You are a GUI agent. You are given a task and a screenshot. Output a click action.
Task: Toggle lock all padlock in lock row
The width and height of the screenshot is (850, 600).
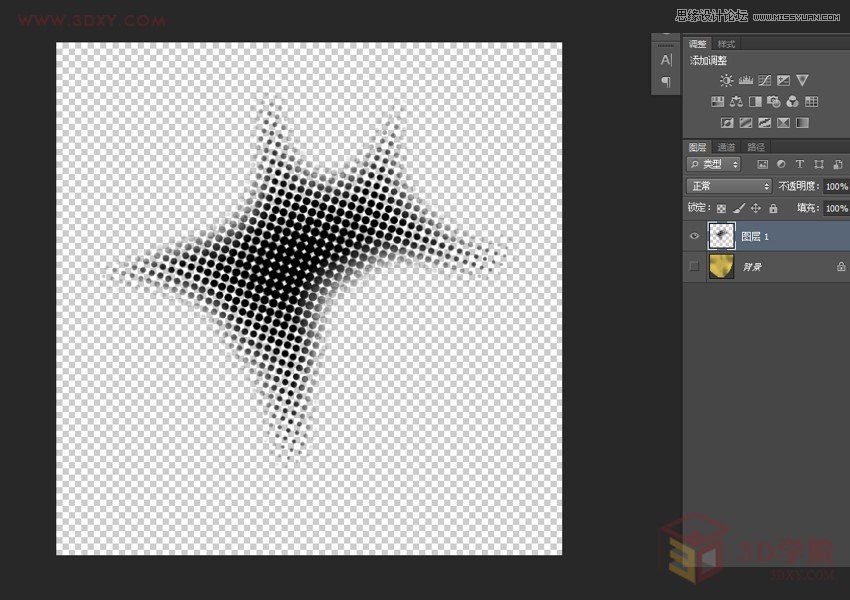(x=773, y=208)
